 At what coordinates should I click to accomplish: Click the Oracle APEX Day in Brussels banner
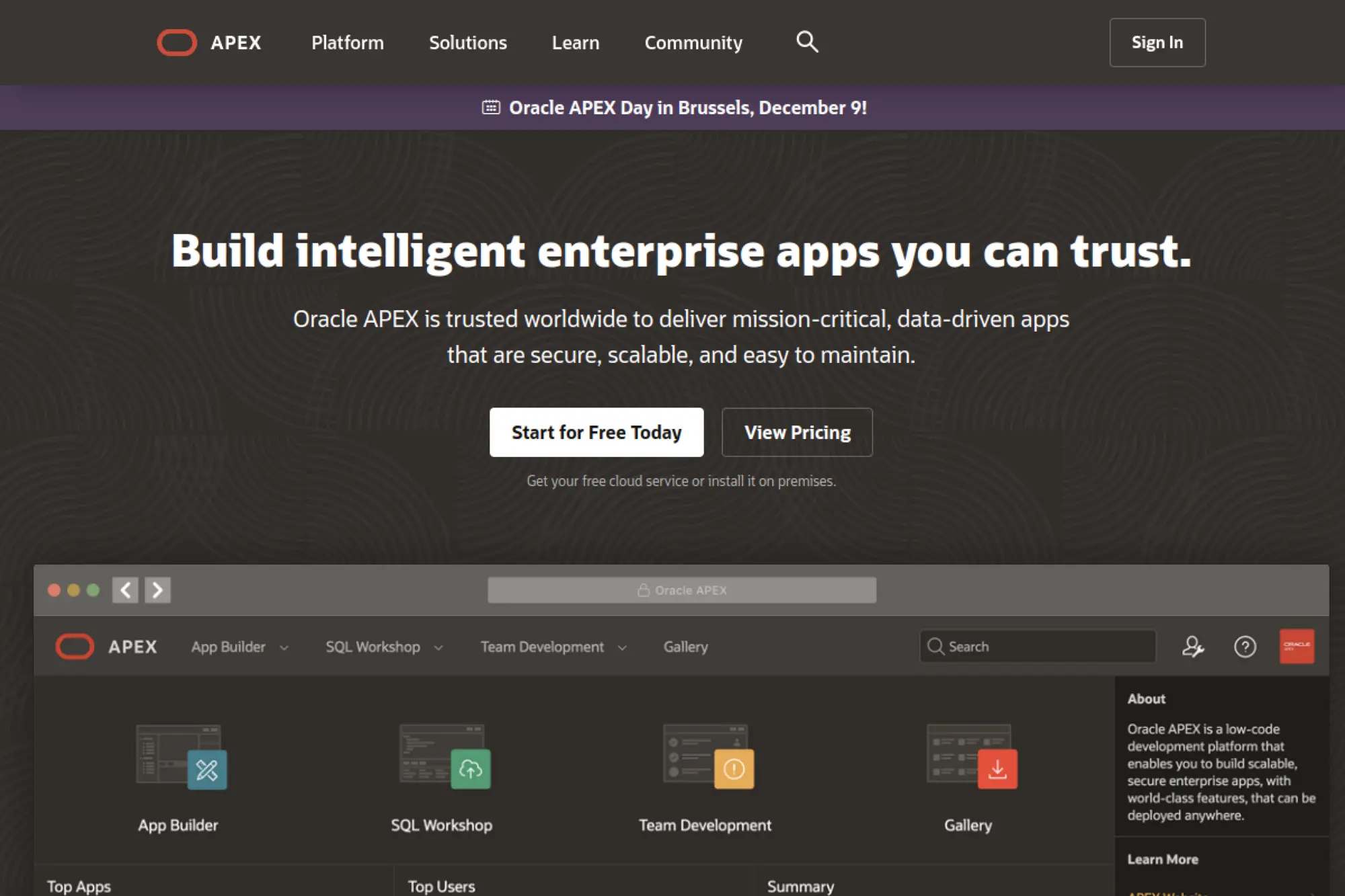[x=689, y=107]
